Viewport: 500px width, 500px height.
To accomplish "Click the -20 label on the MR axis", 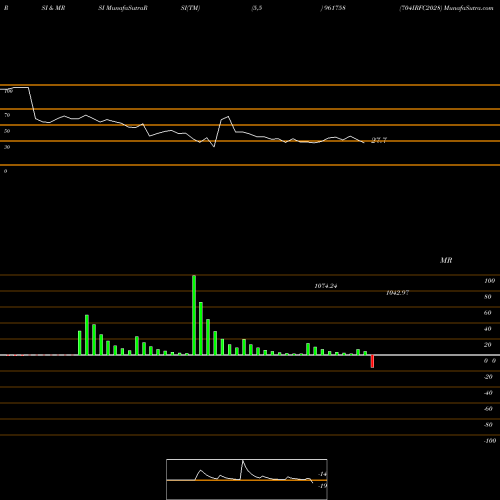I will coord(488,377).
